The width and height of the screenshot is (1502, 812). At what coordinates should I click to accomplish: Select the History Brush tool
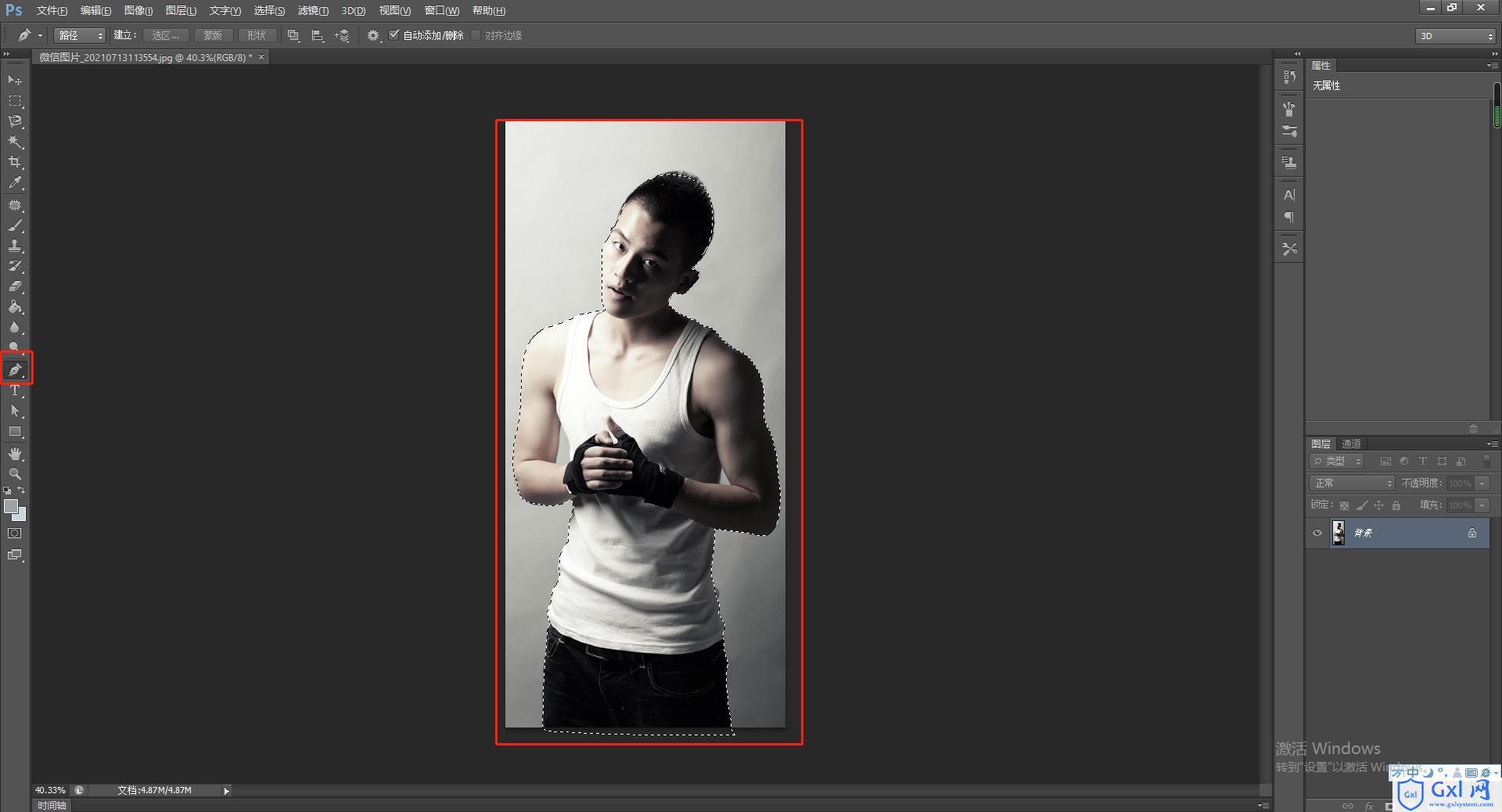click(x=15, y=266)
